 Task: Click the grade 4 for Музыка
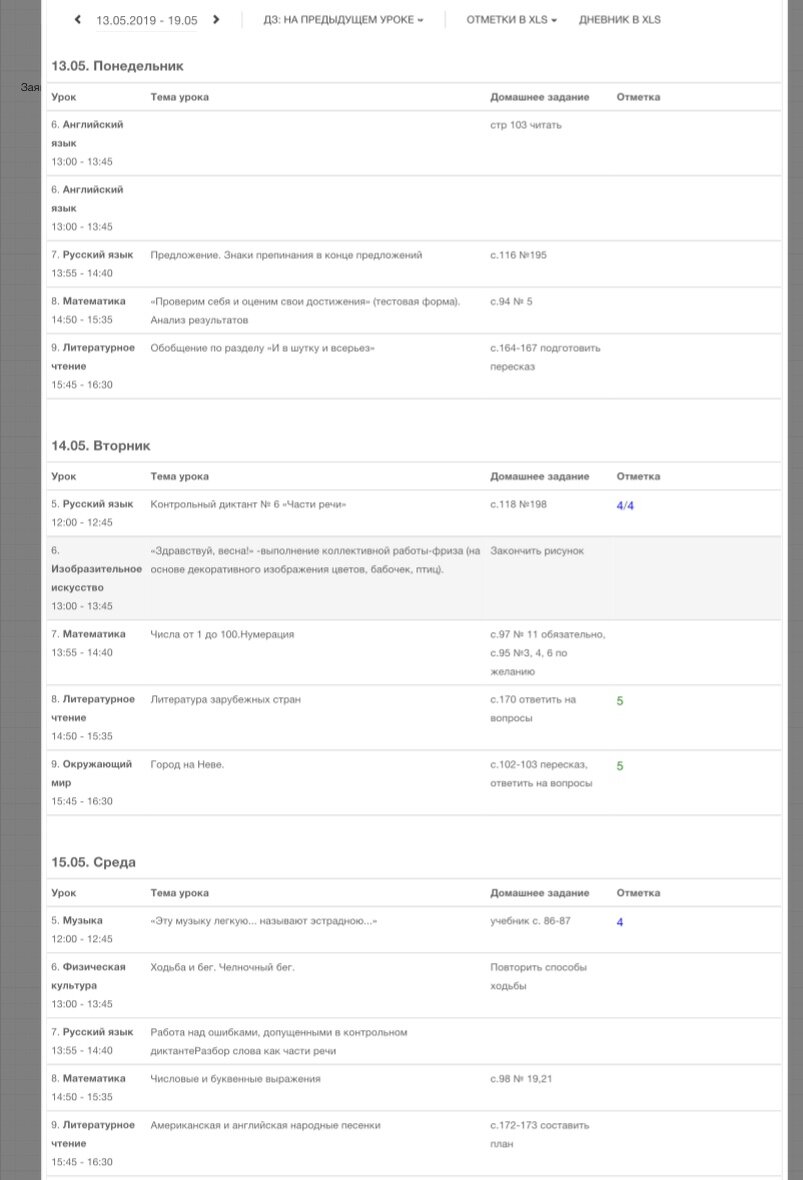pos(620,922)
